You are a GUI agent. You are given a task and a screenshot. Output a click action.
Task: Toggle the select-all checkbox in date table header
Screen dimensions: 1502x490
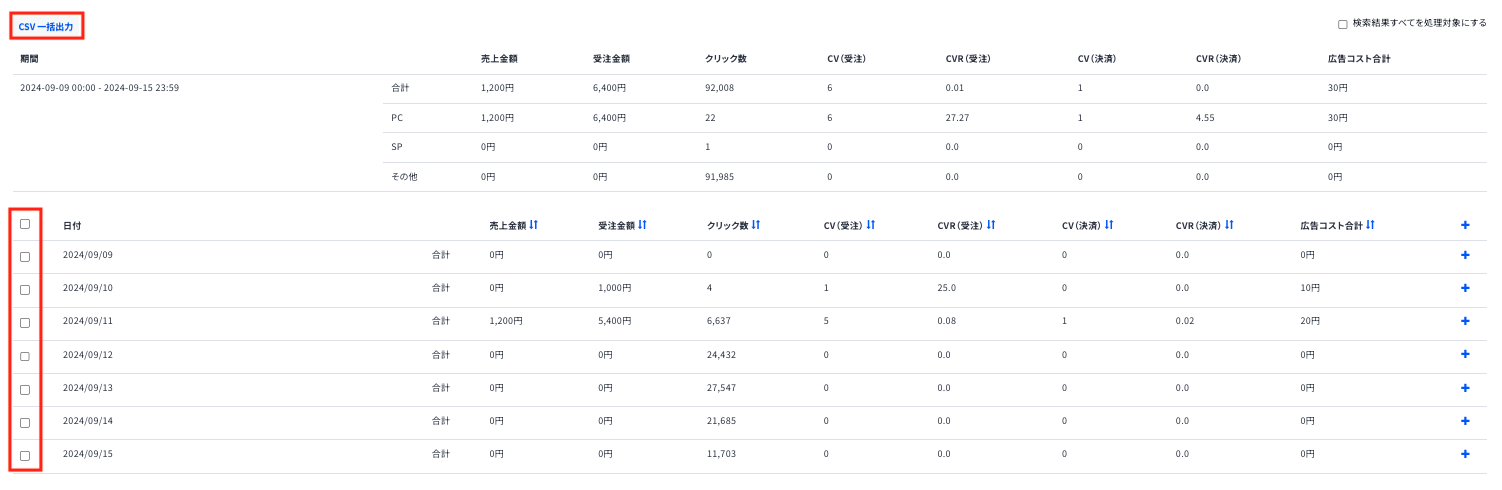25,224
